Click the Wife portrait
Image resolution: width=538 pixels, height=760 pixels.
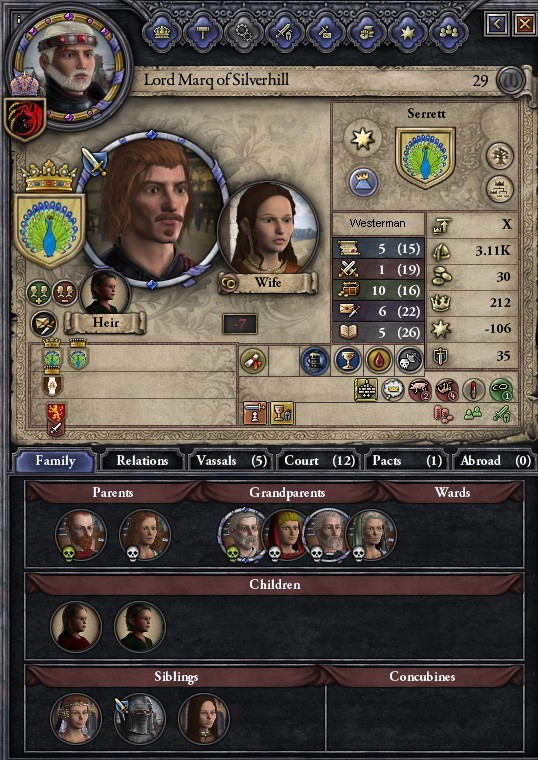[x=269, y=229]
